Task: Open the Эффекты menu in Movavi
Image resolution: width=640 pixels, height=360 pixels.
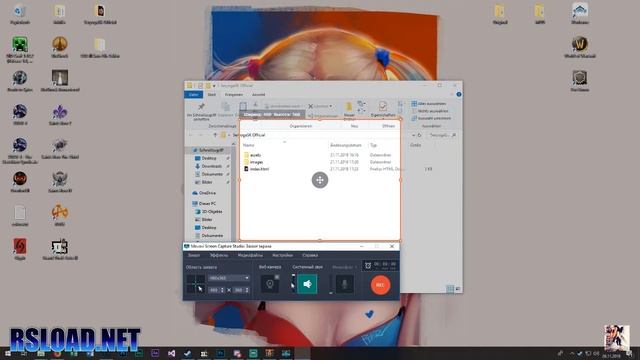Action: [219, 255]
